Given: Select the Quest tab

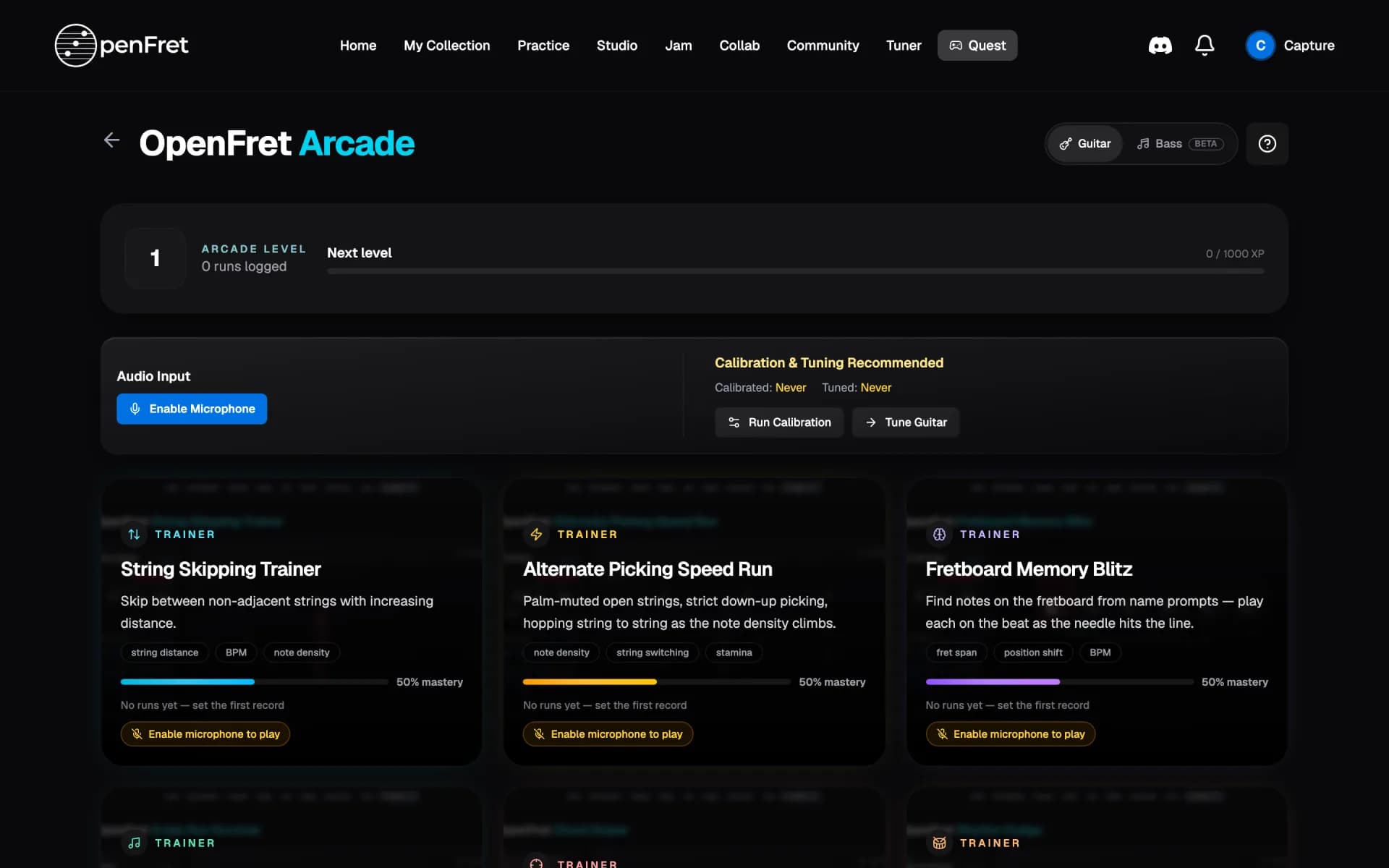Looking at the screenshot, I should pyautogui.click(x=977, y=46).
